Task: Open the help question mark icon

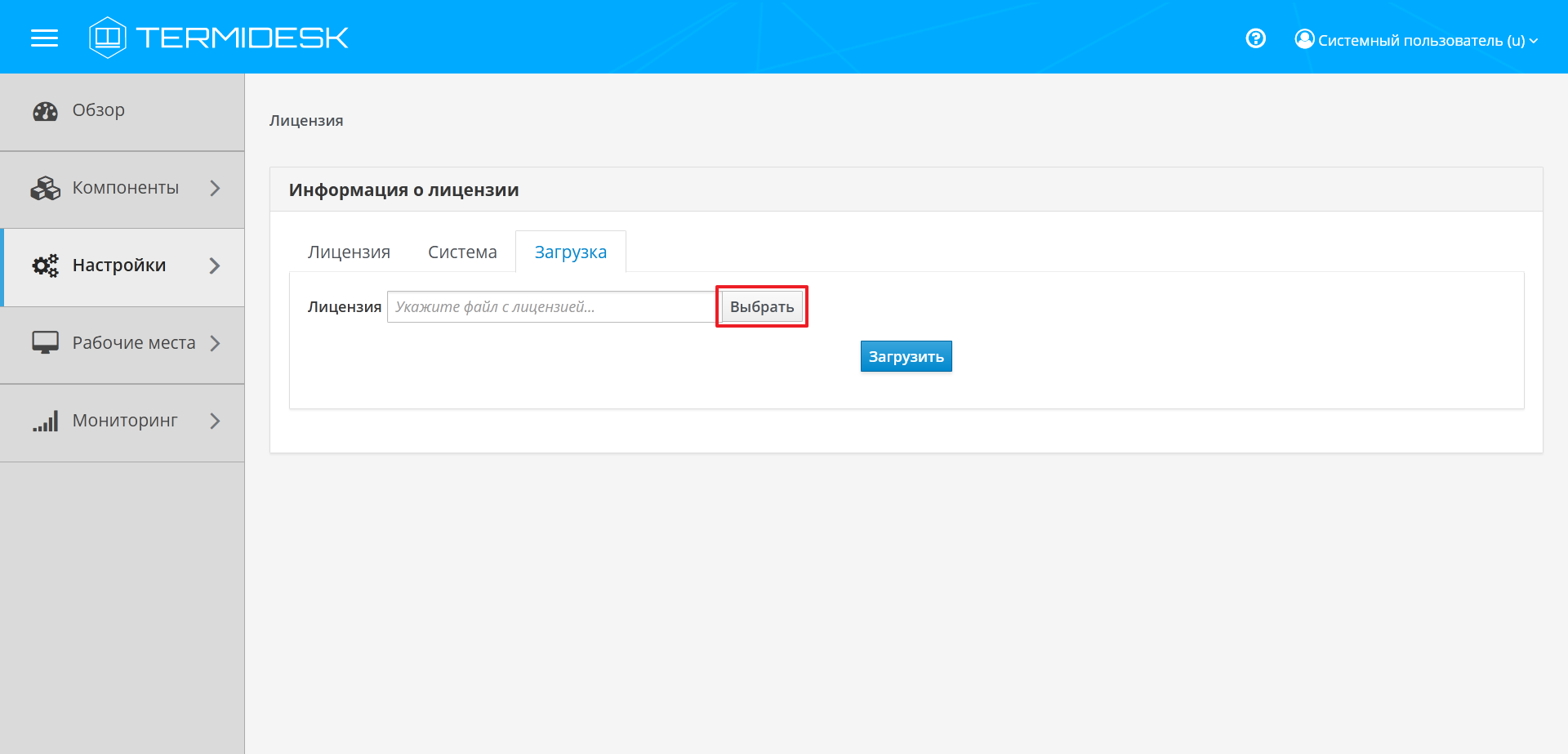Action: [1255, 38]
